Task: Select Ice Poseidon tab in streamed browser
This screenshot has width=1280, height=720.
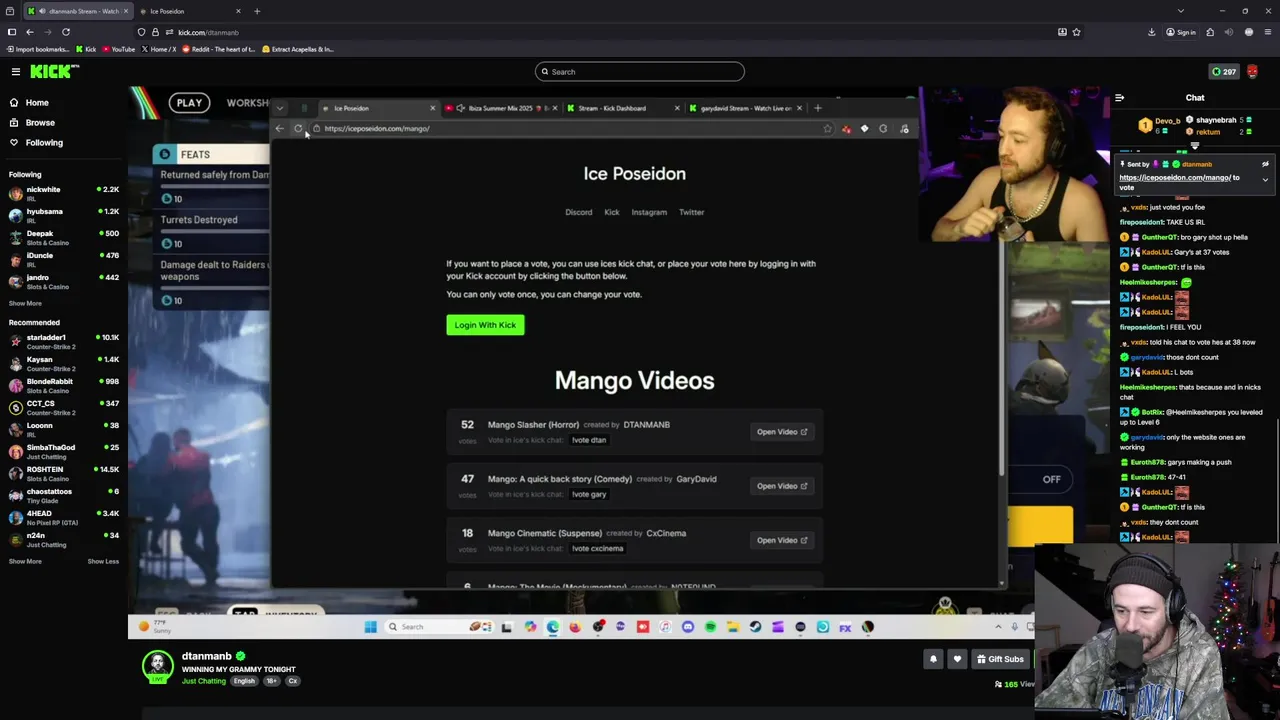Action: (378, 108)
